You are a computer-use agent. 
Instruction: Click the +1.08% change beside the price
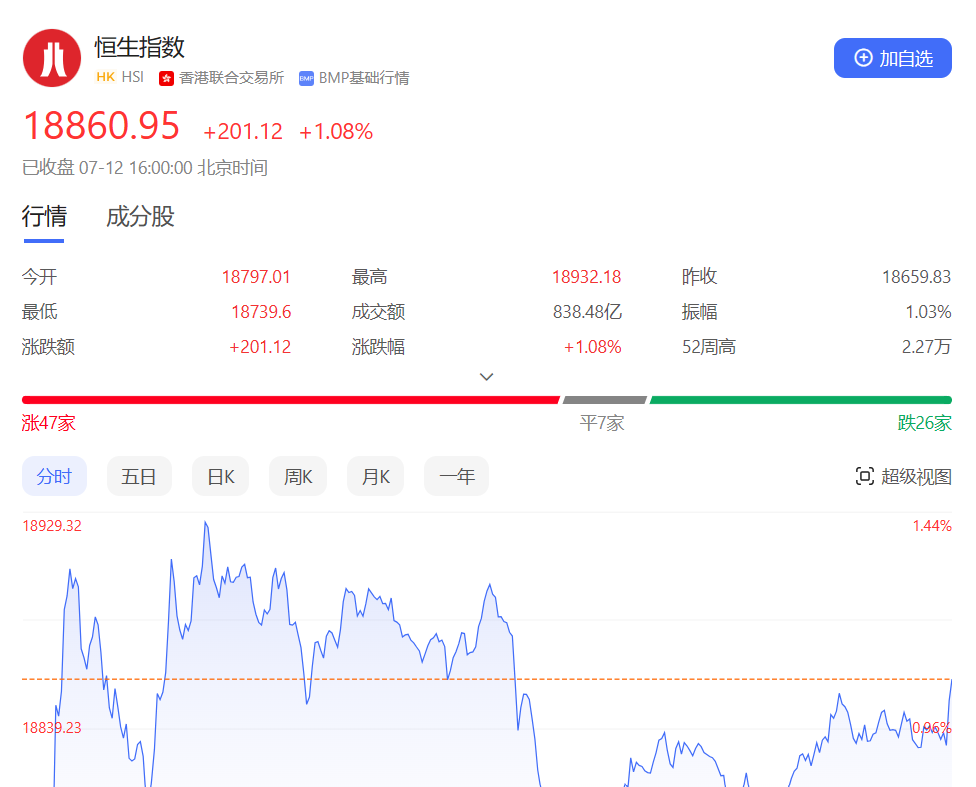(336, 131)
